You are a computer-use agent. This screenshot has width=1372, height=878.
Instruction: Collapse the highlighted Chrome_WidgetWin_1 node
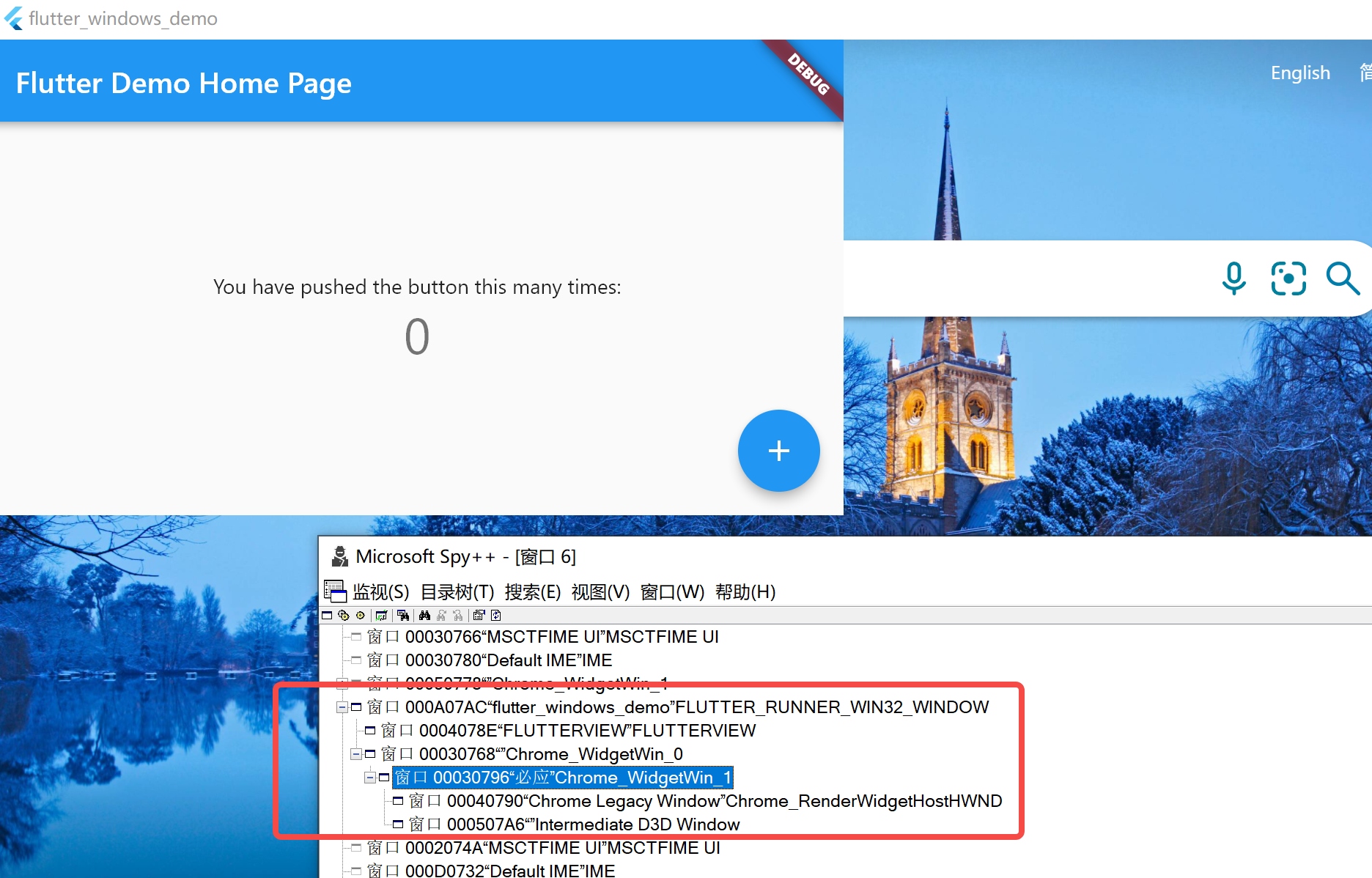[370, 778]
